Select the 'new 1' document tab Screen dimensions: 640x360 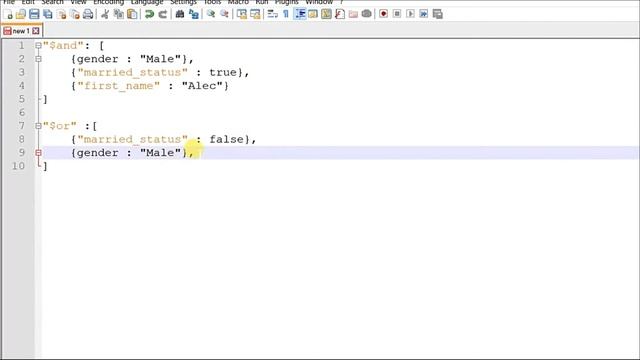click(x=21, y=31)
